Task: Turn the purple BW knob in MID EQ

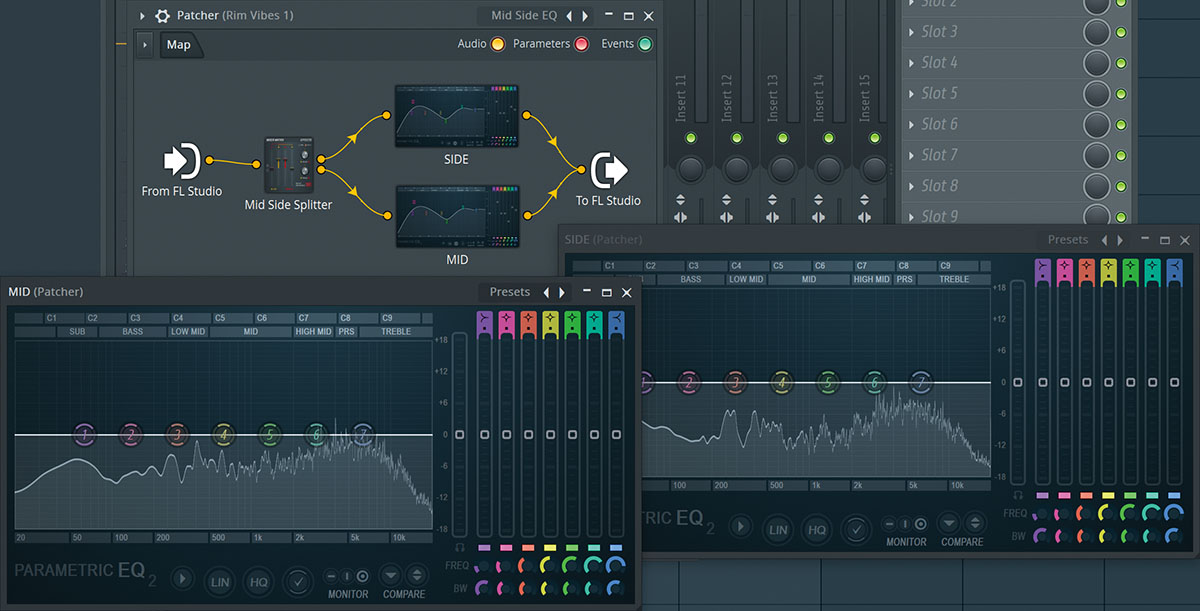Action: [x=485, y=588]
